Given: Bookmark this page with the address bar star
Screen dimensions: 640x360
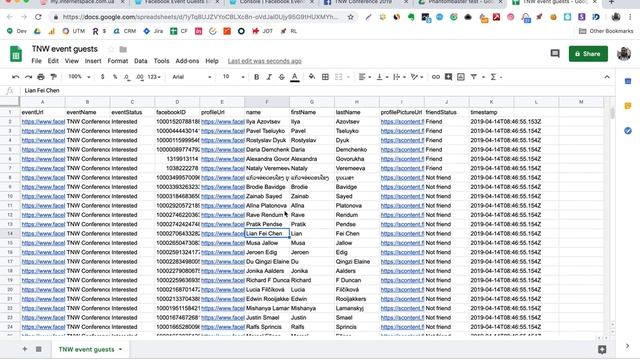Looking at the screenshot, I should 350,17.
